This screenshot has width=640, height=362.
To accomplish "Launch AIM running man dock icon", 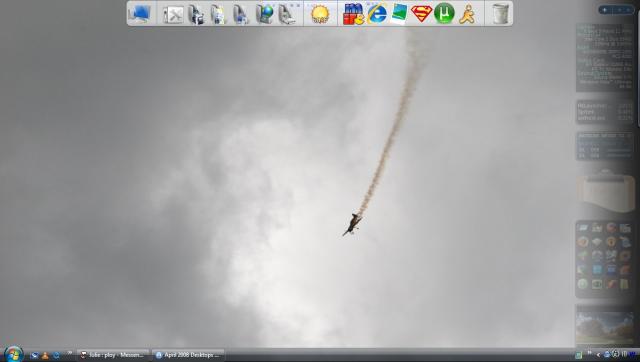I will 467,14.
